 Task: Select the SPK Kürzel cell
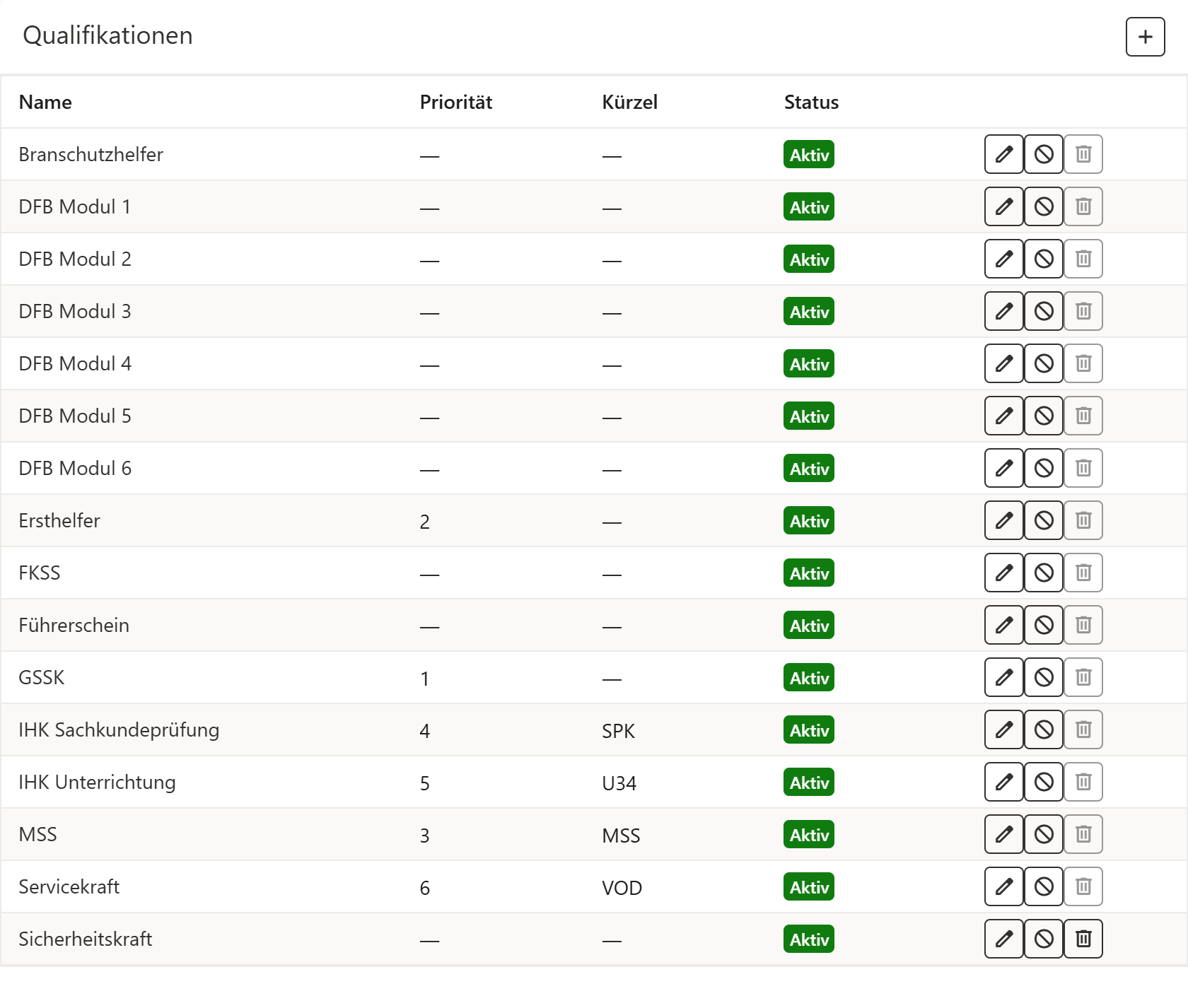(x=618, y=731)
